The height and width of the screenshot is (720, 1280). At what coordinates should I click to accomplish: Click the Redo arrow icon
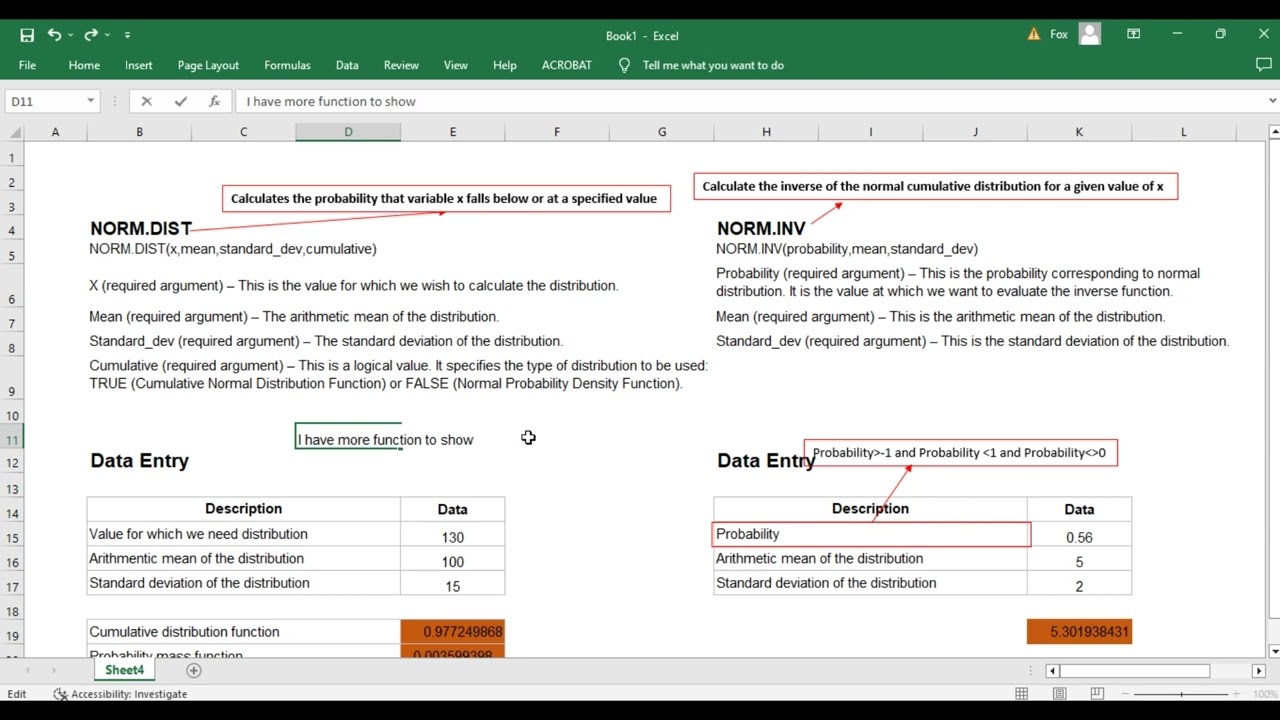click(x=91, y=35)
